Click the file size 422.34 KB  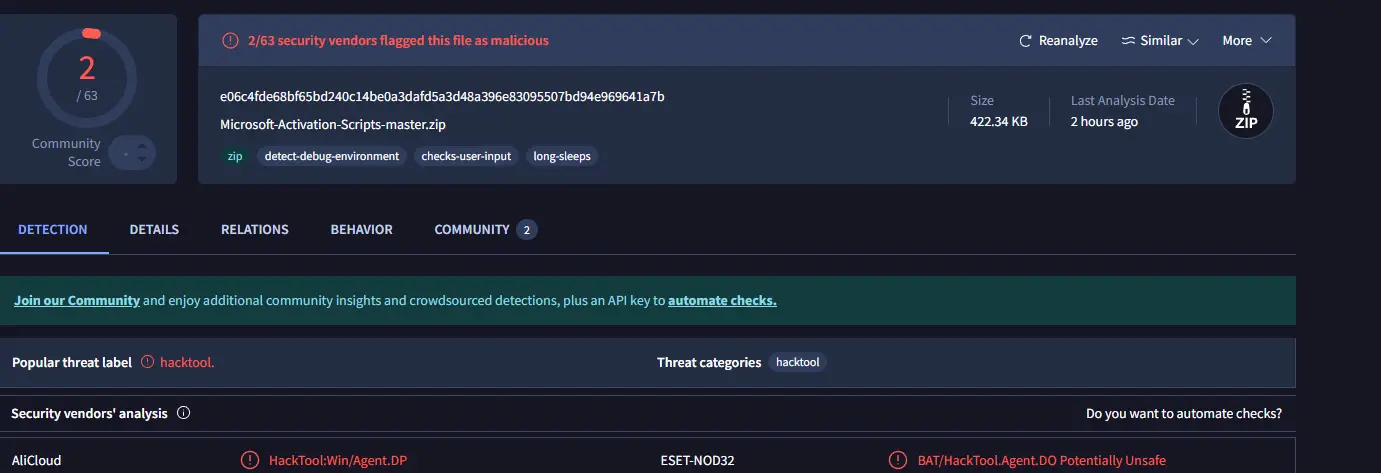click(999, 122)
